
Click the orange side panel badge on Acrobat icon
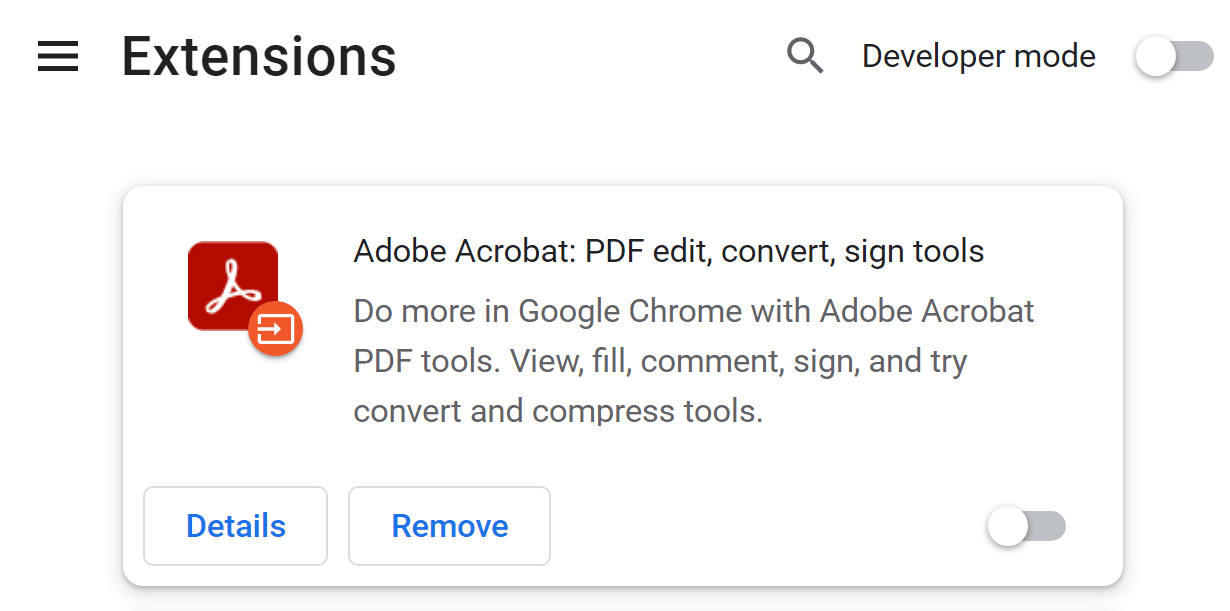click(277, 328)
